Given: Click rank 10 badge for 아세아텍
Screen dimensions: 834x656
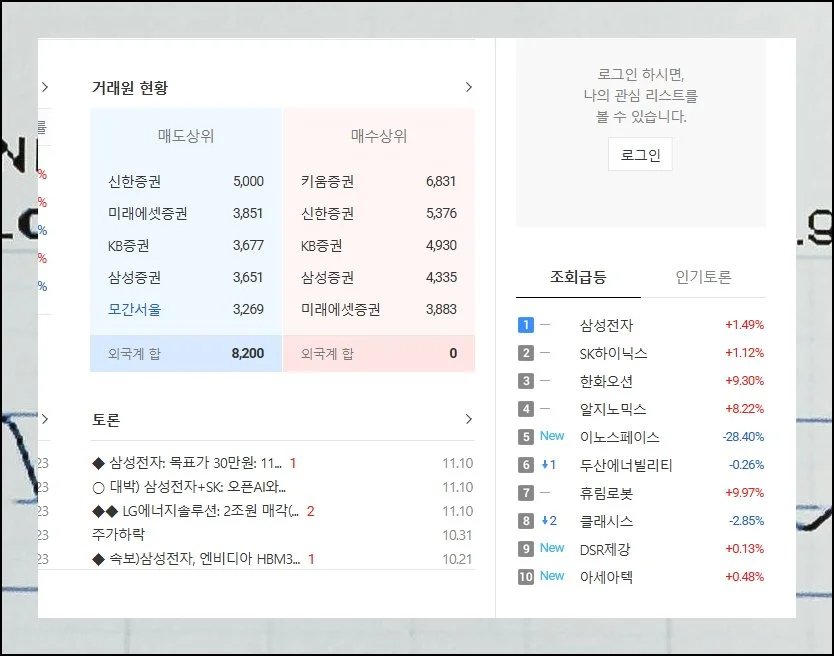Looking at the screenshot, I should pyautogui.click(x=526, y=577).
